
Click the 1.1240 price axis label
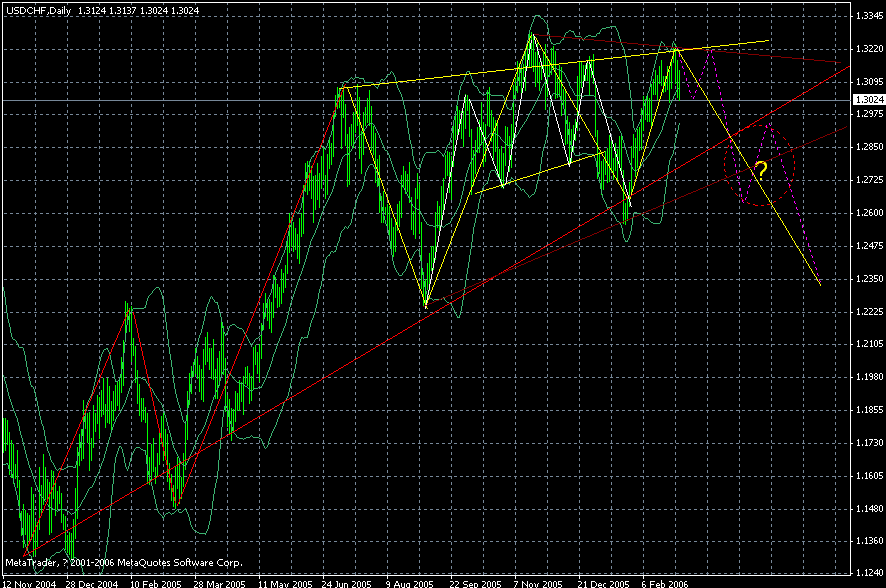[870, 573]
